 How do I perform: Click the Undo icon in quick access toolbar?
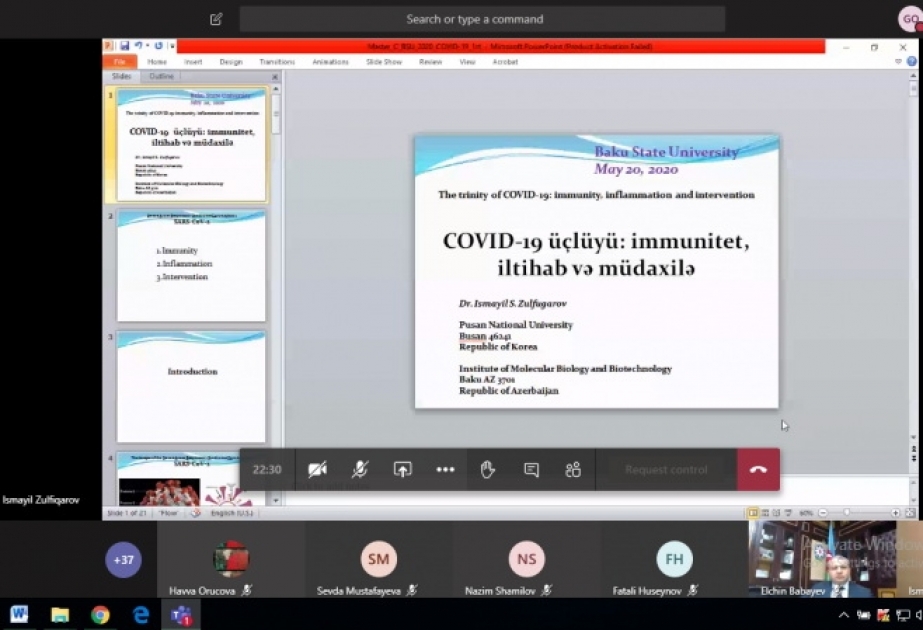click(x=138, y=45)
